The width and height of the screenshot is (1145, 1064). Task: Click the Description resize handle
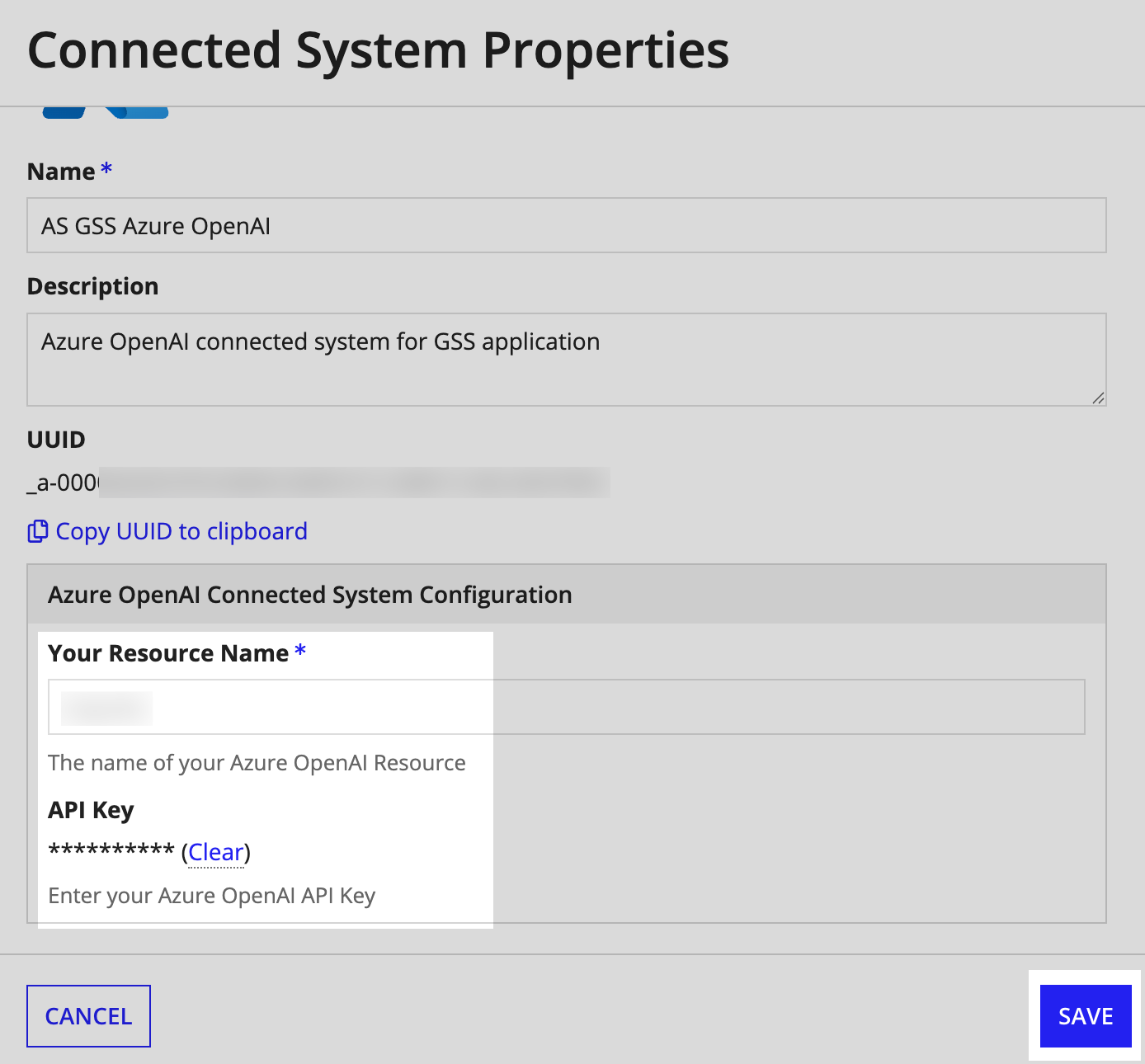pyautogui.click(x=1098, y=398)
